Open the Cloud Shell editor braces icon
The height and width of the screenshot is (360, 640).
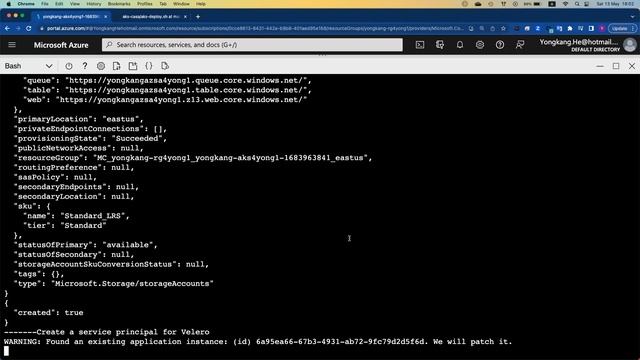click(149, 66)
